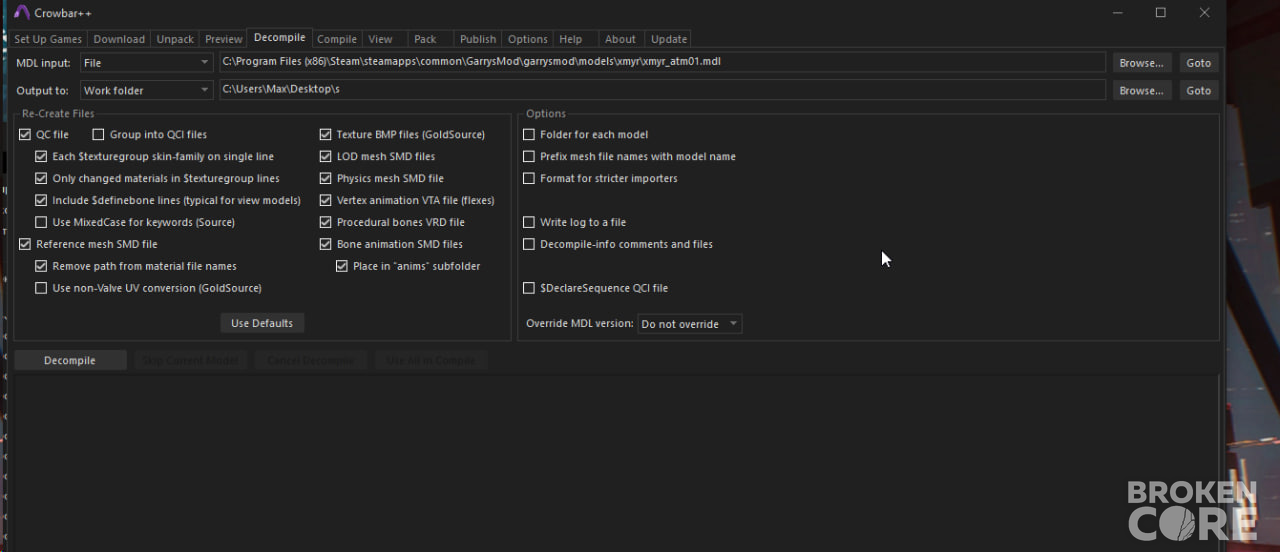Enable Use MixedCase for keywords
The width and height of the screenshot is (1280, 552).
click(x=41, y=222)
